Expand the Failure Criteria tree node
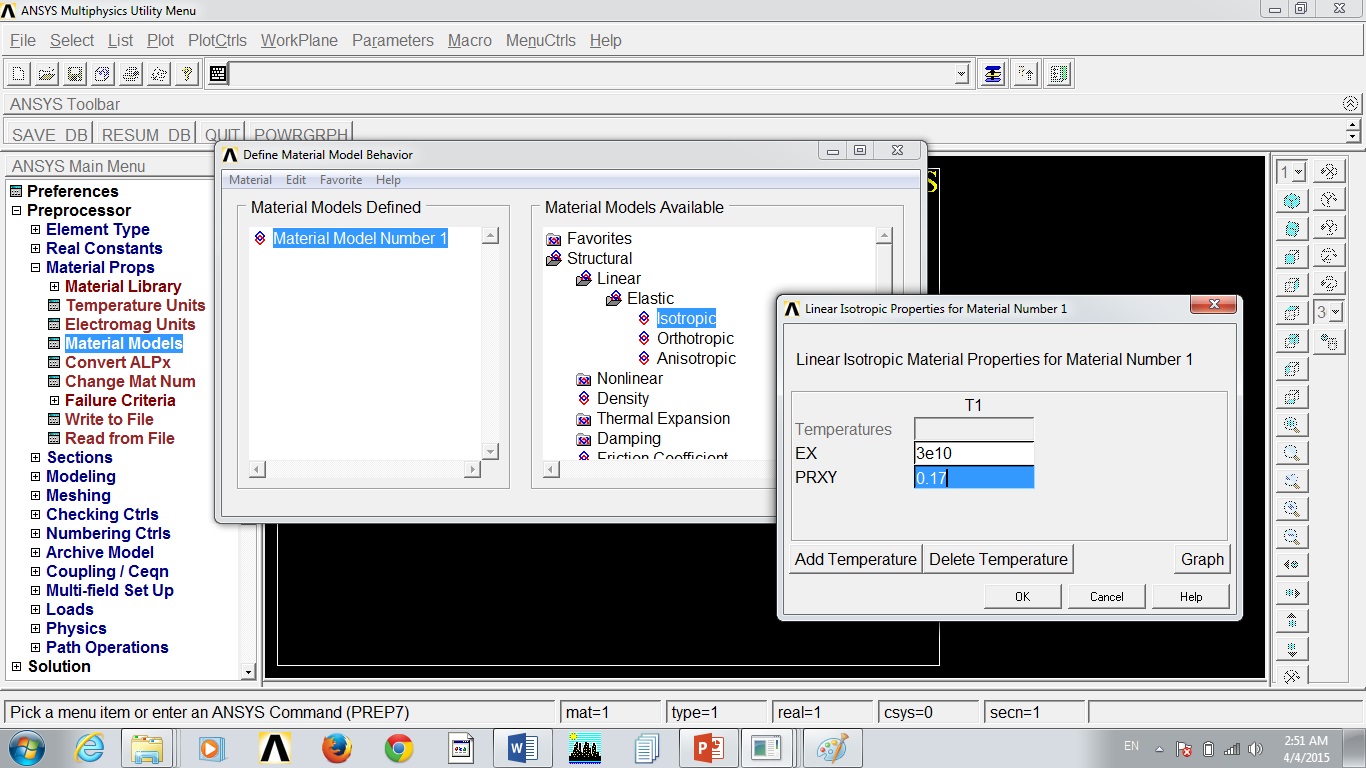The height and width of the screenshot is (768, 1366). 55,400
